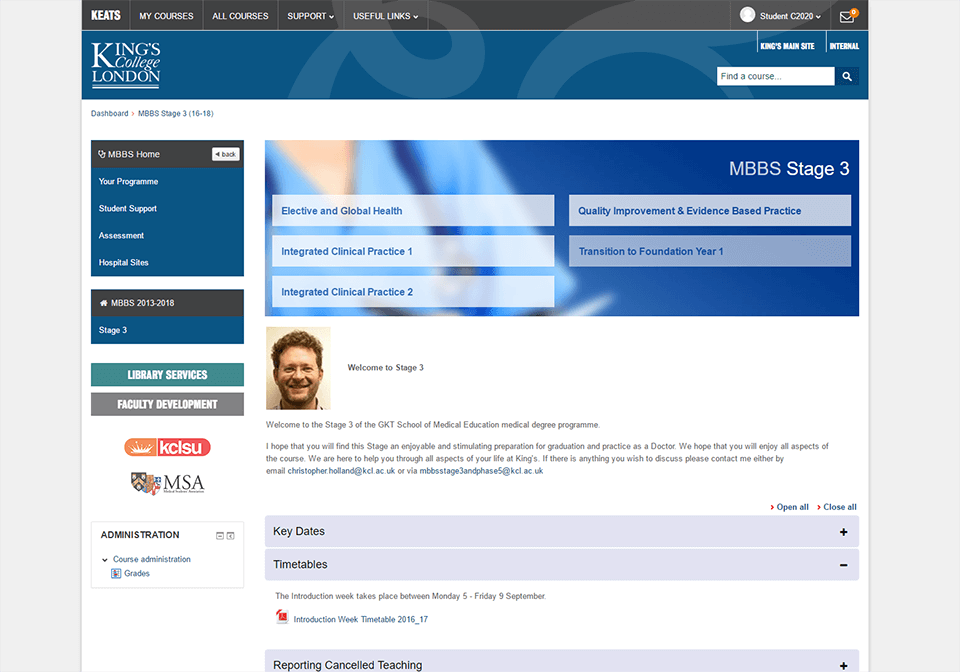Image resolution: width=960 pixels, height=672 pixels.
Task: Open the Support dropdown menu
Action: [x=310, y=16]
